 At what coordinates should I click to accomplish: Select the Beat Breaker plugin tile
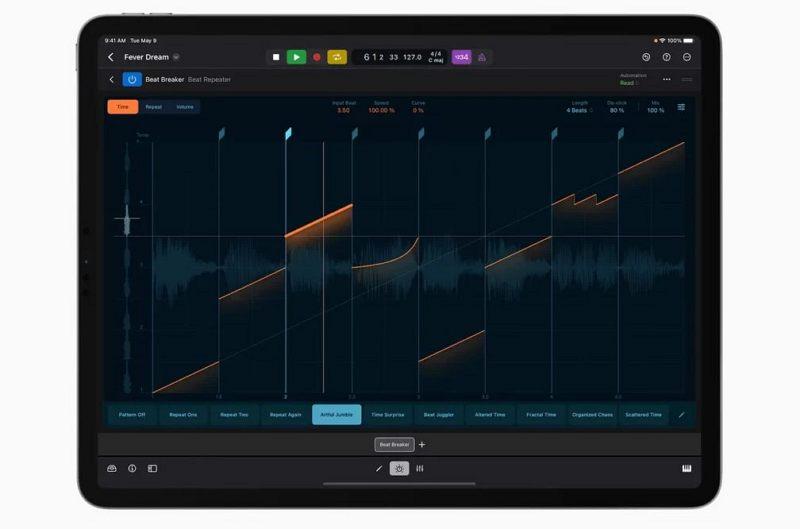click(394, 445)
